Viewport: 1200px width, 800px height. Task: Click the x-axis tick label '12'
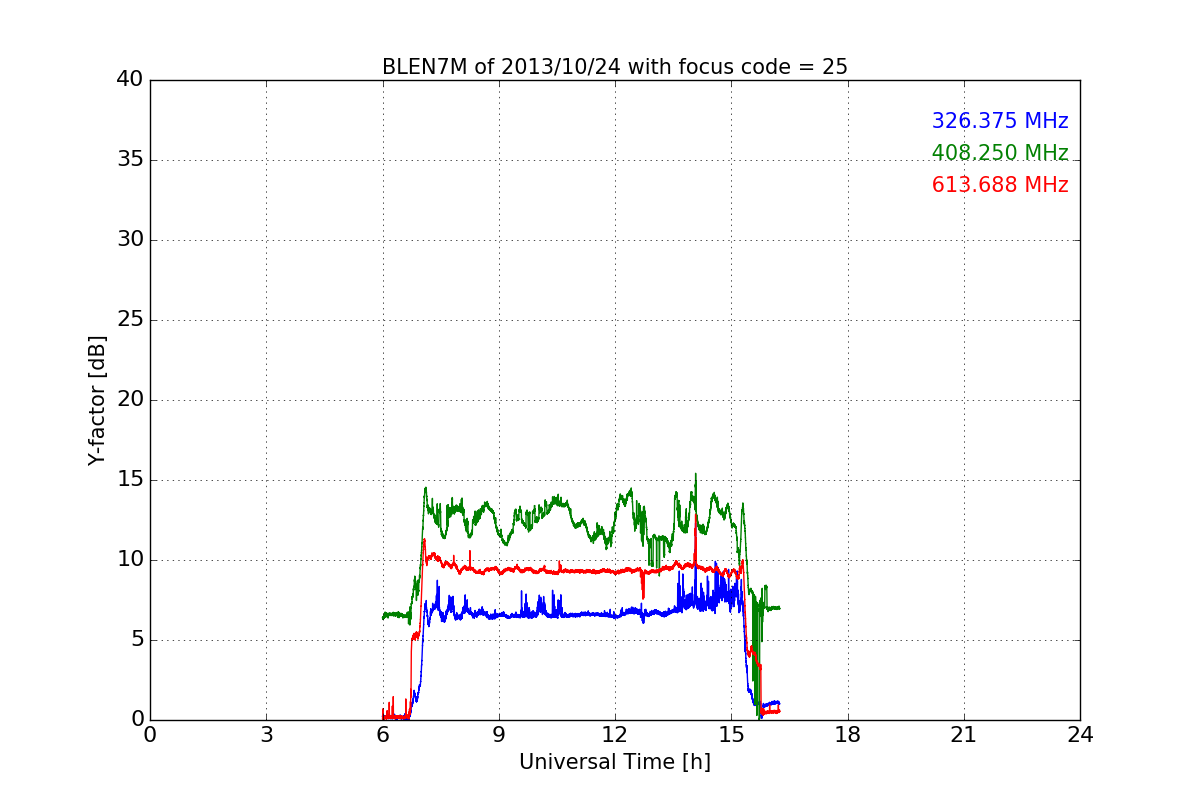click(x=615, y=735)
